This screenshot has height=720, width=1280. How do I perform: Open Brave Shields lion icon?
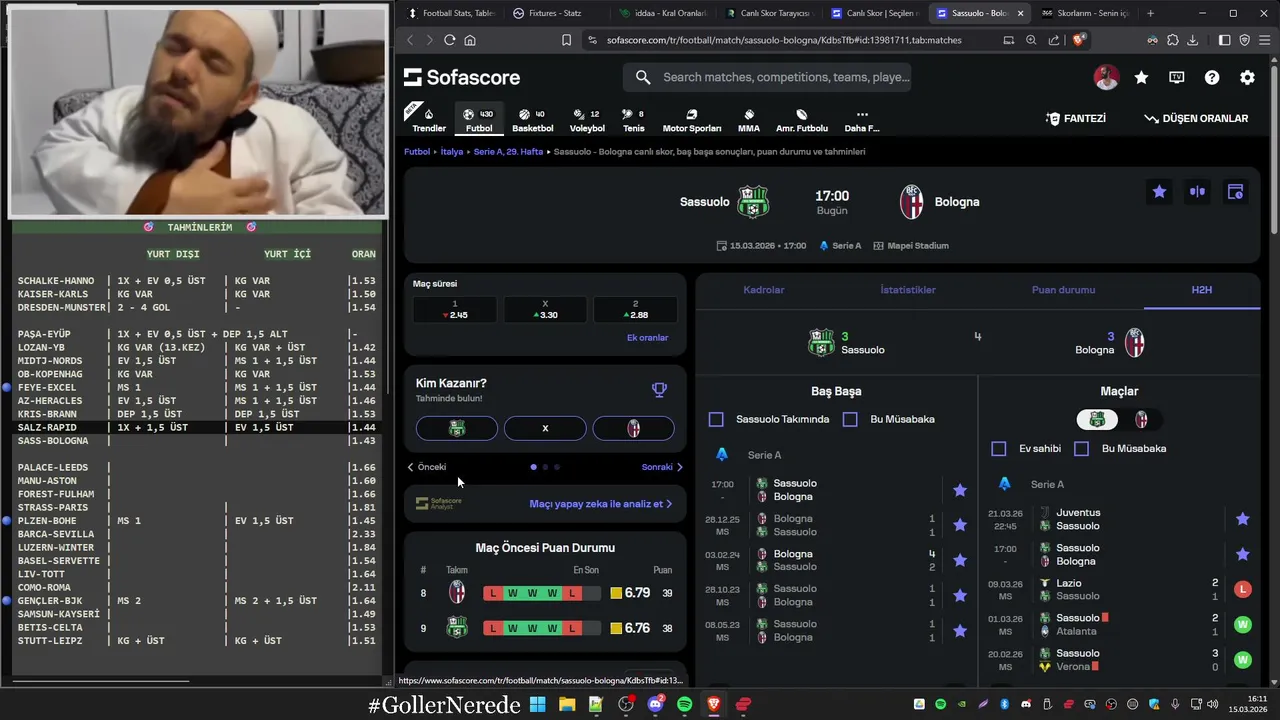[x=1079, y=40]
